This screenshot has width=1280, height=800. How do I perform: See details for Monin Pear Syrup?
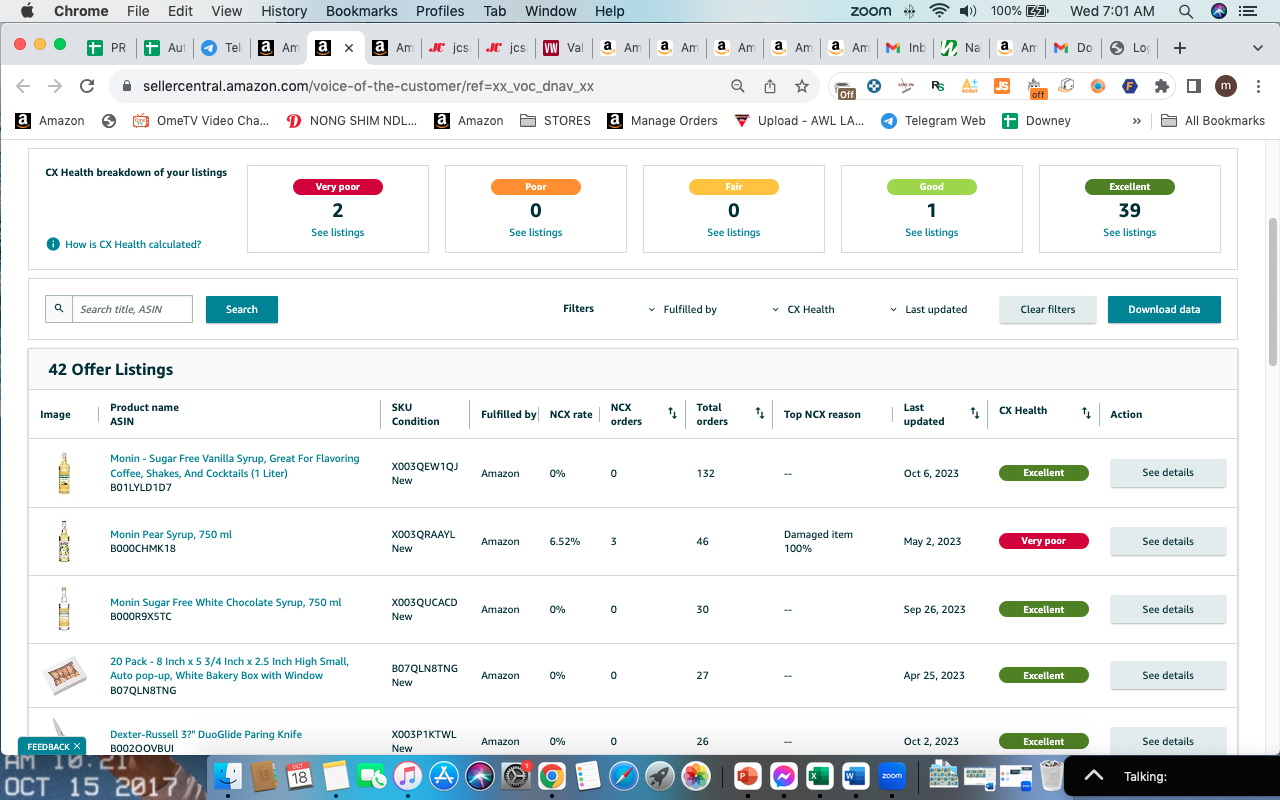click(x=1168, y=542)
